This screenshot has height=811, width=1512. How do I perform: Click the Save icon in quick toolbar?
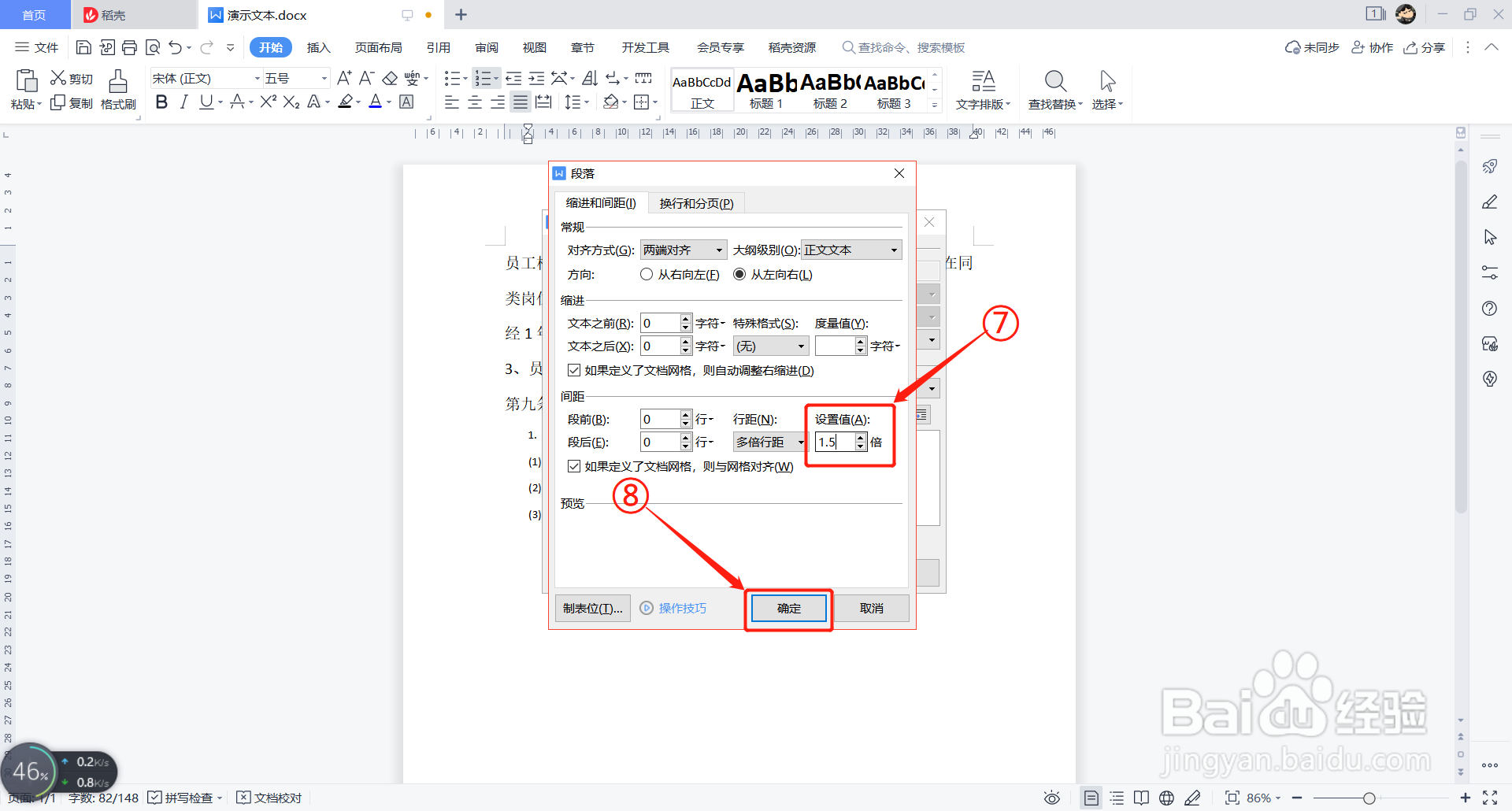tap(83, 48)
